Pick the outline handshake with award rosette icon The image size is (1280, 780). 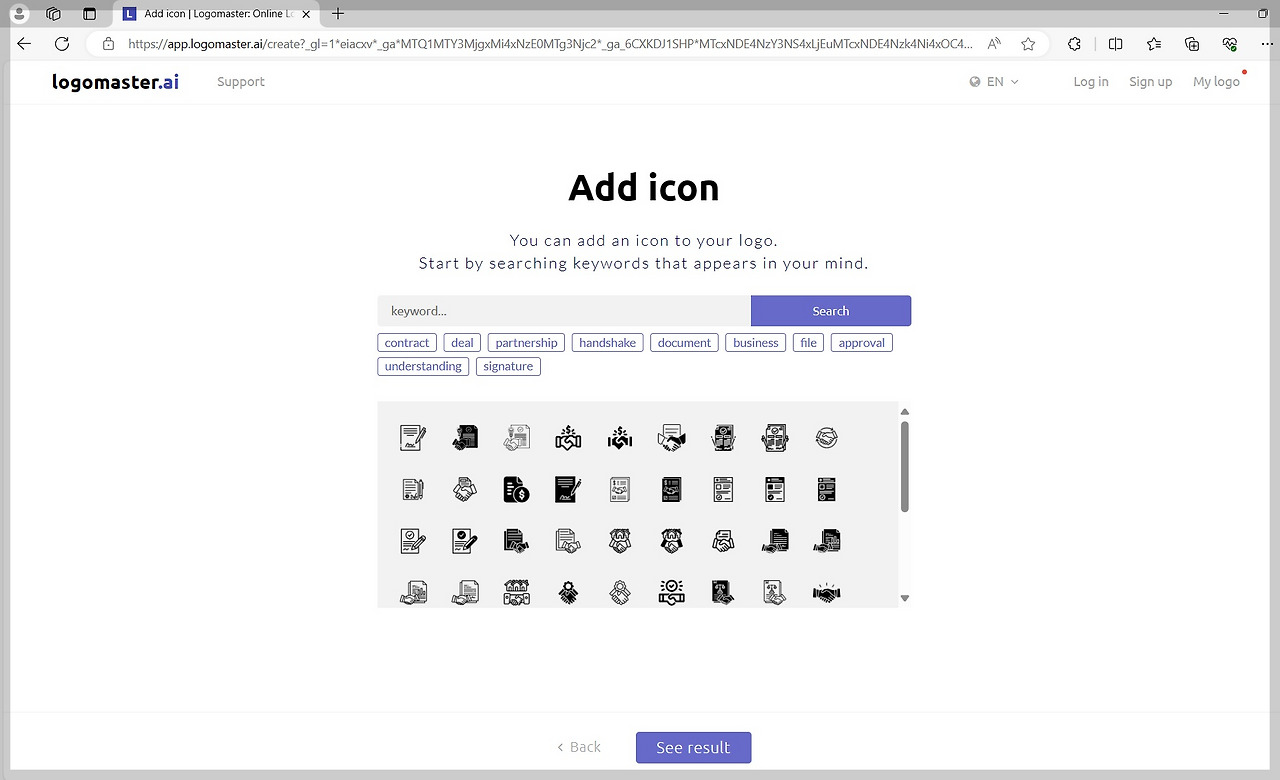click(x=620, y=593)
